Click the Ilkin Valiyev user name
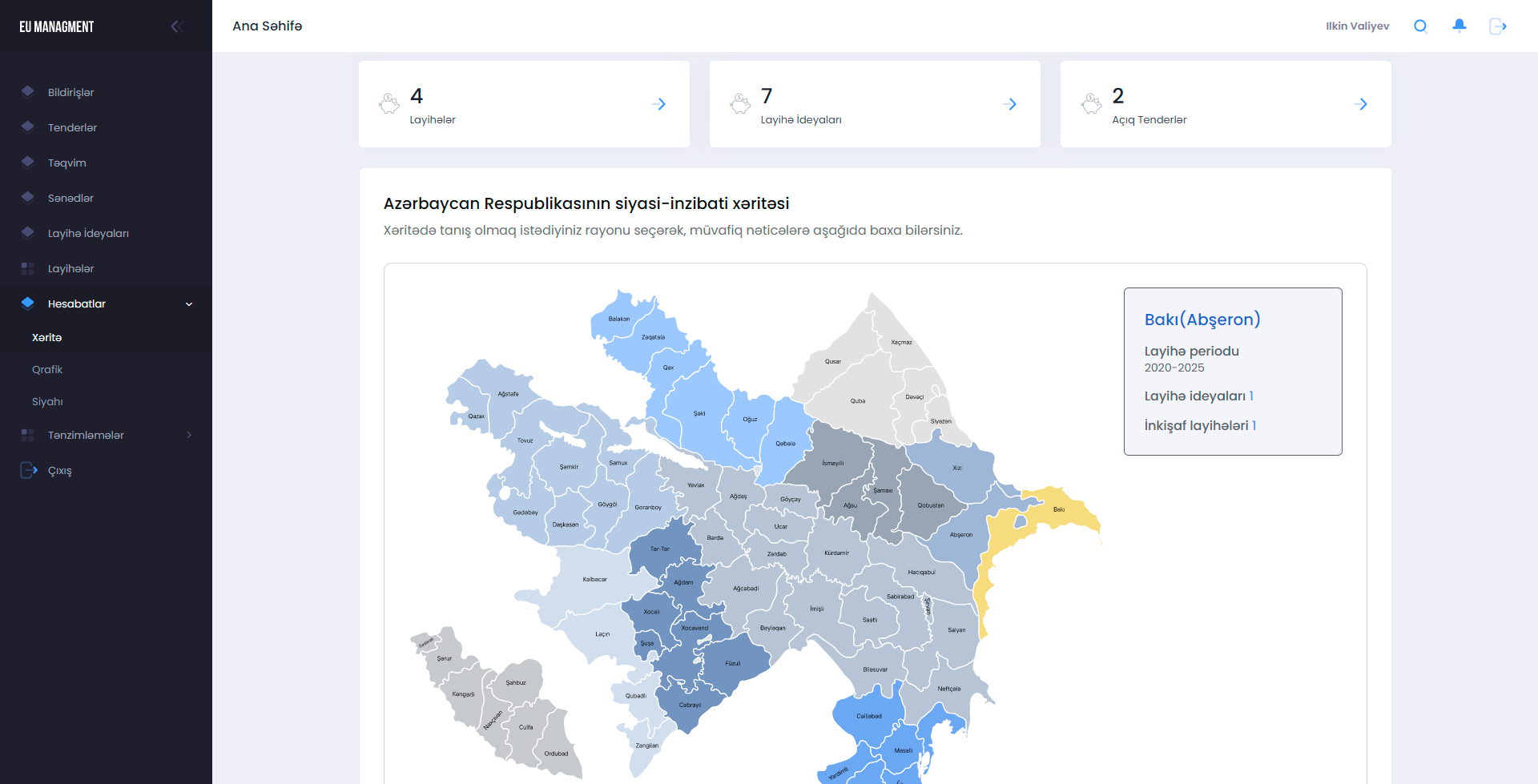 1357,26
